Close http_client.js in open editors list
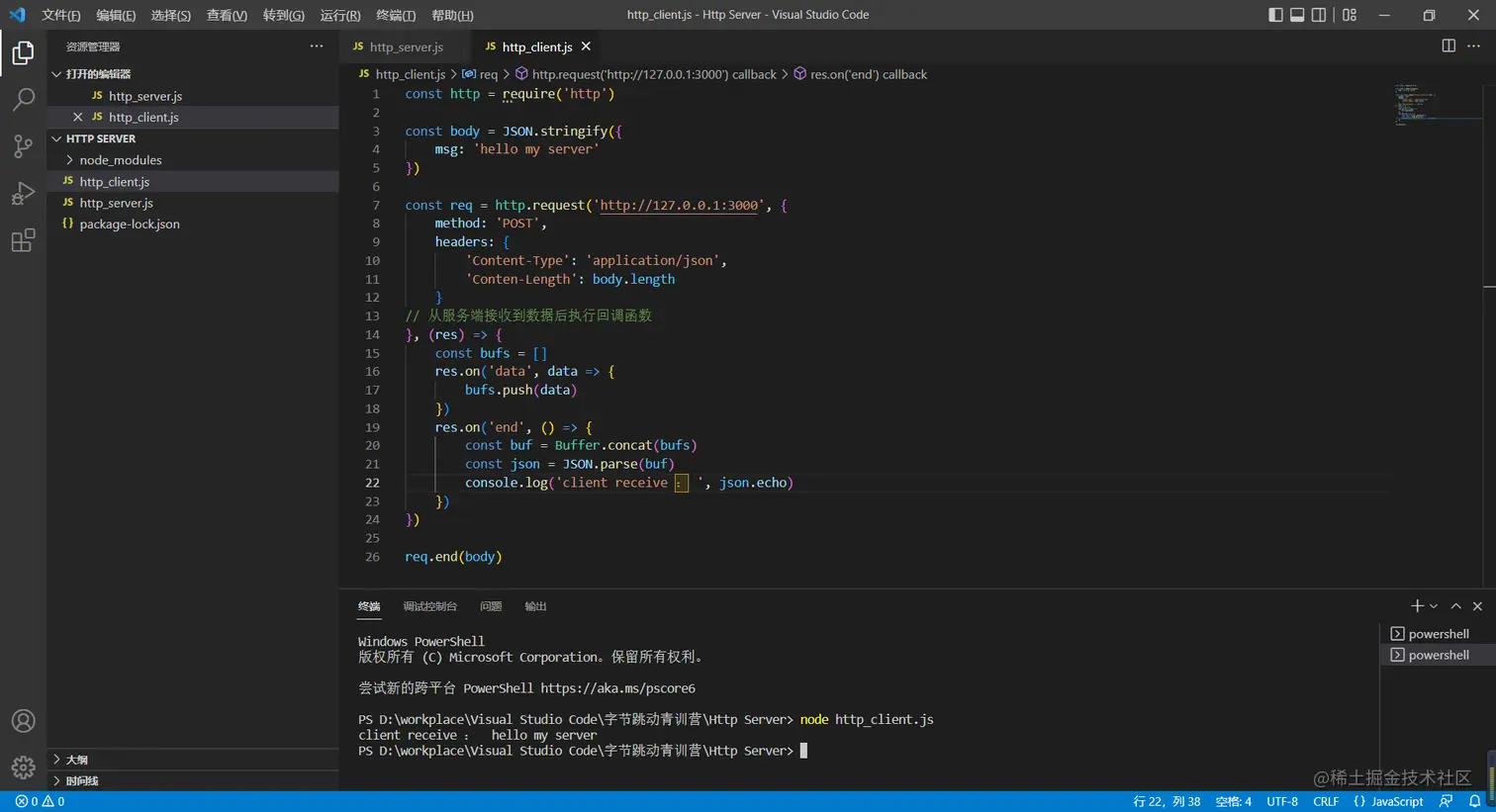 [78, 117]
